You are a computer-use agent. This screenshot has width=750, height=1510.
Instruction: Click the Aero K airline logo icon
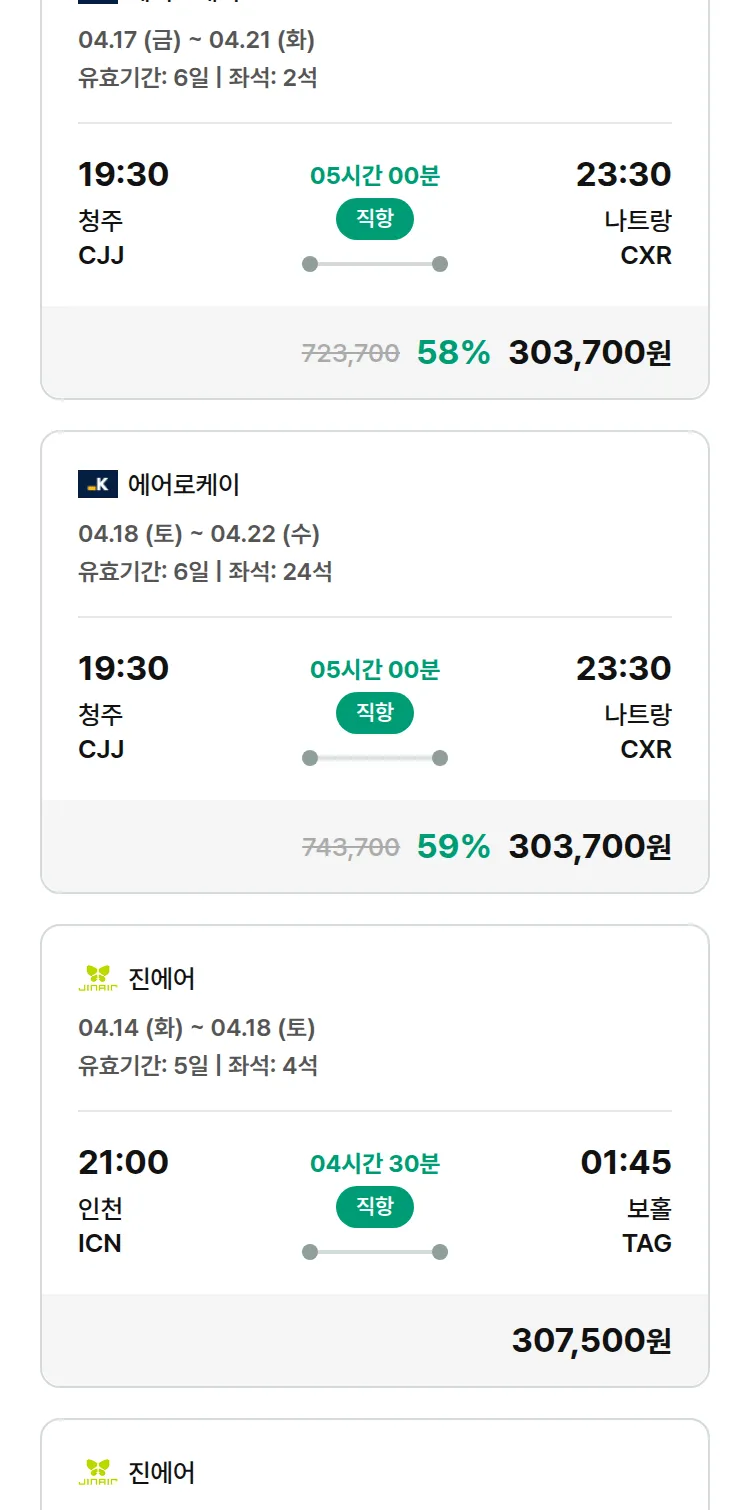[x=98, y=485]
